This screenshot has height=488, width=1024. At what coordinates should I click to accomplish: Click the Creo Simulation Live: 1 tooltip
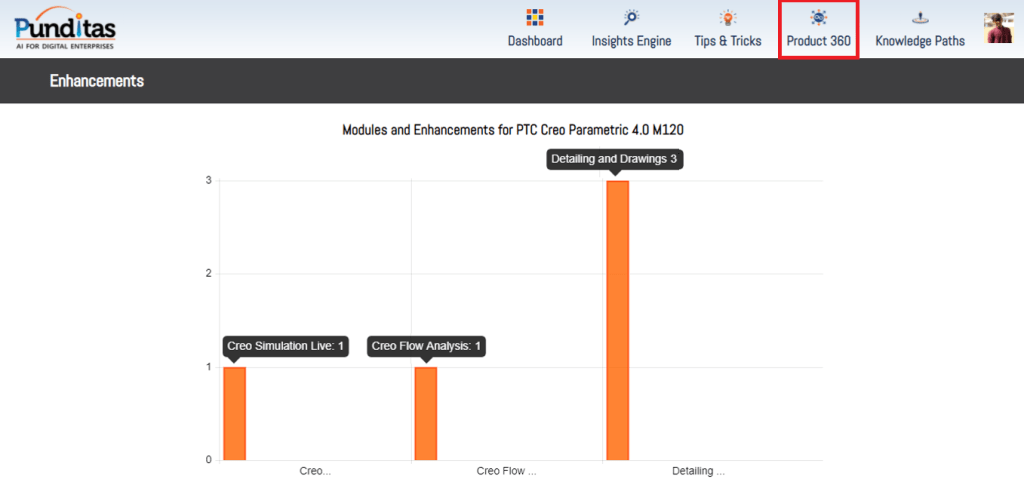pos(285,346)
